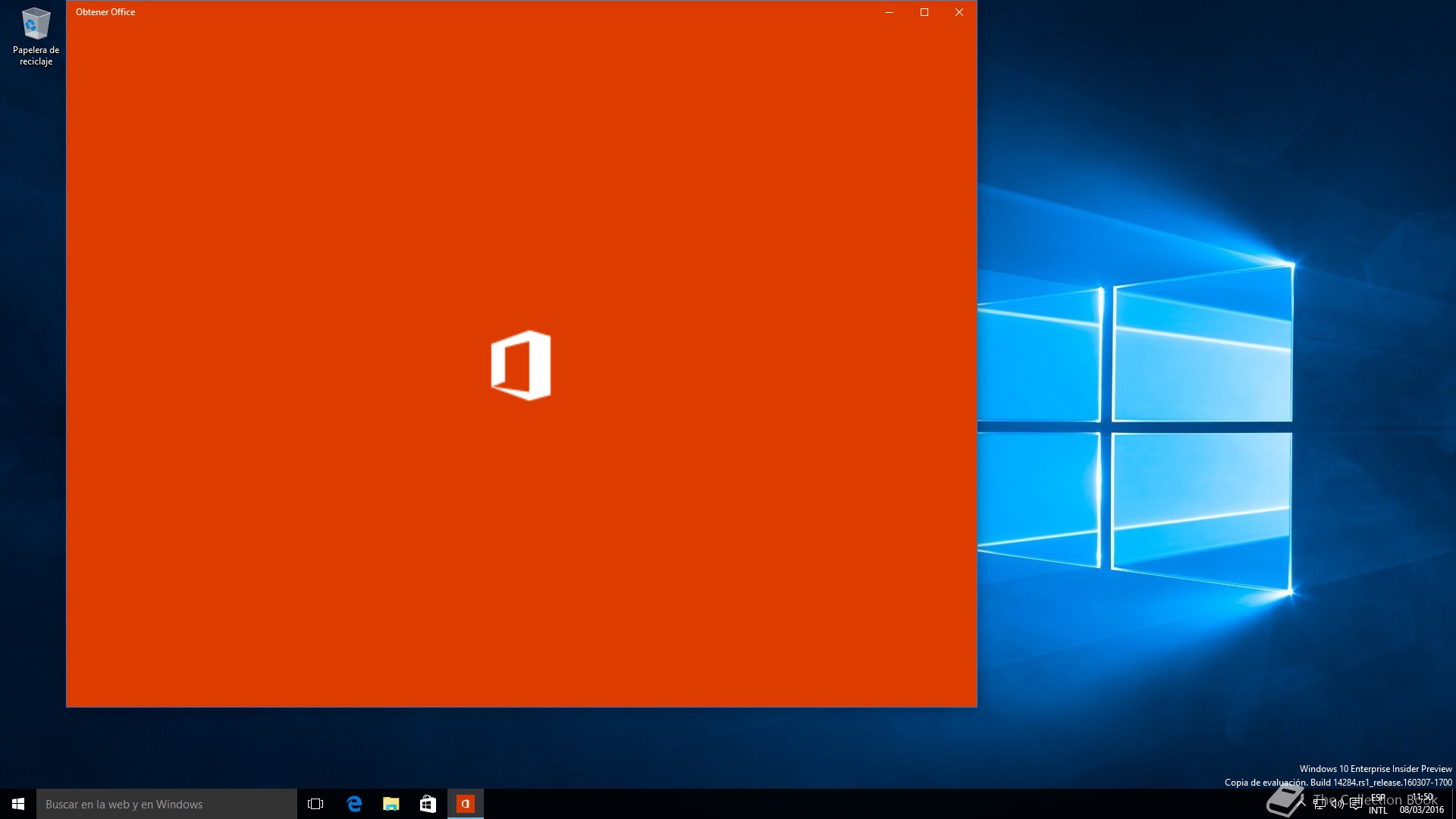Screen dimensions: 1456x819
Task: Open the clock showing 08/03/2016
Action: coord(1422,804)
